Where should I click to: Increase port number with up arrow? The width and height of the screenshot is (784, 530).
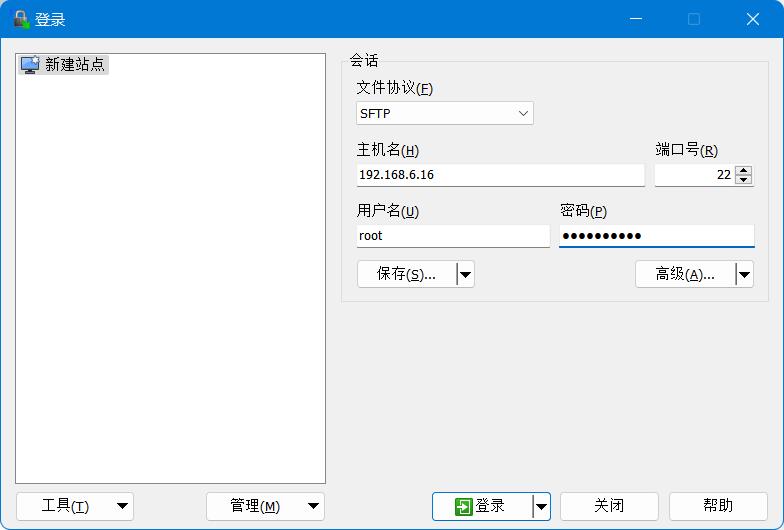point(743,170)
